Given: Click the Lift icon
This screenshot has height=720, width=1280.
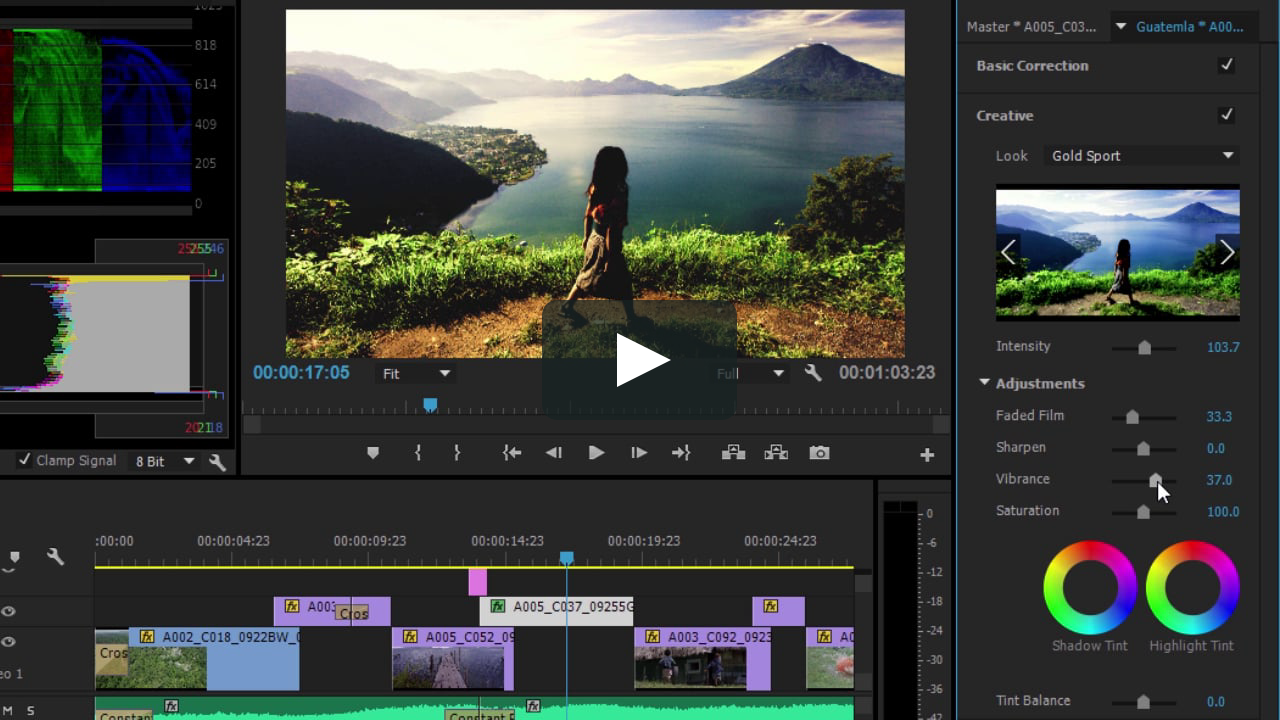Looking at the screenshot, I should 734,453.
